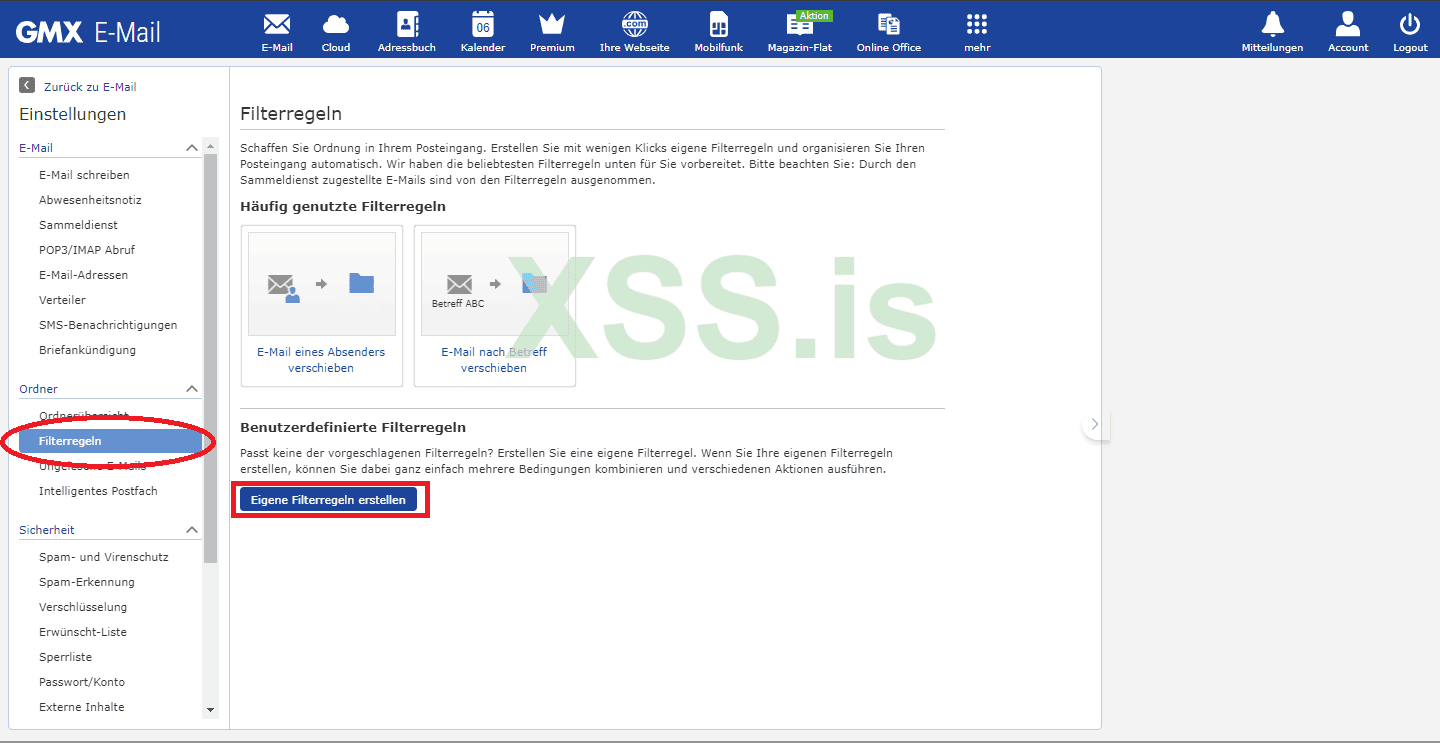
Task: Open the Magazin-Flat icon
Action: coord(800,24)
